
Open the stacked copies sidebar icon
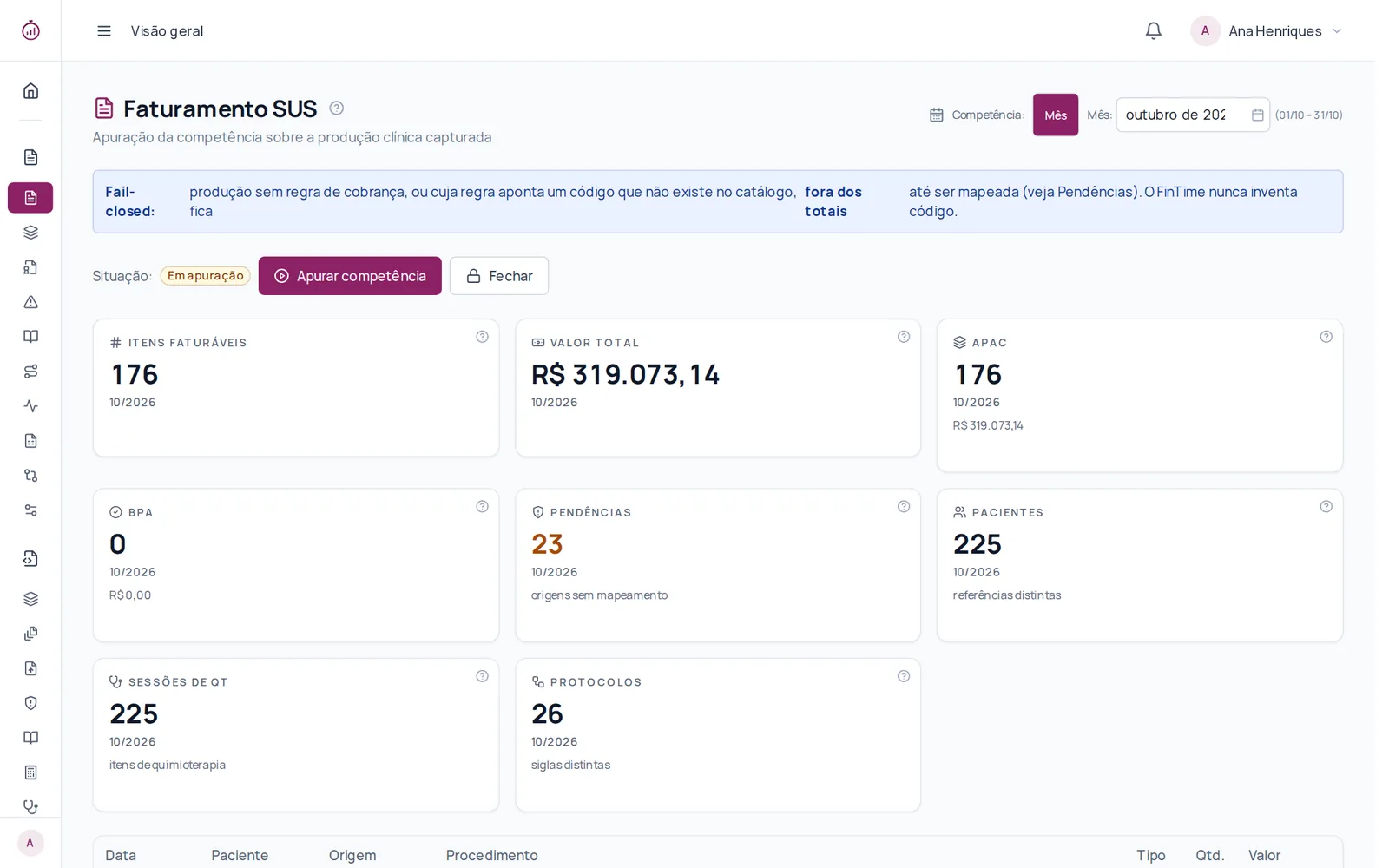(30, 634)
